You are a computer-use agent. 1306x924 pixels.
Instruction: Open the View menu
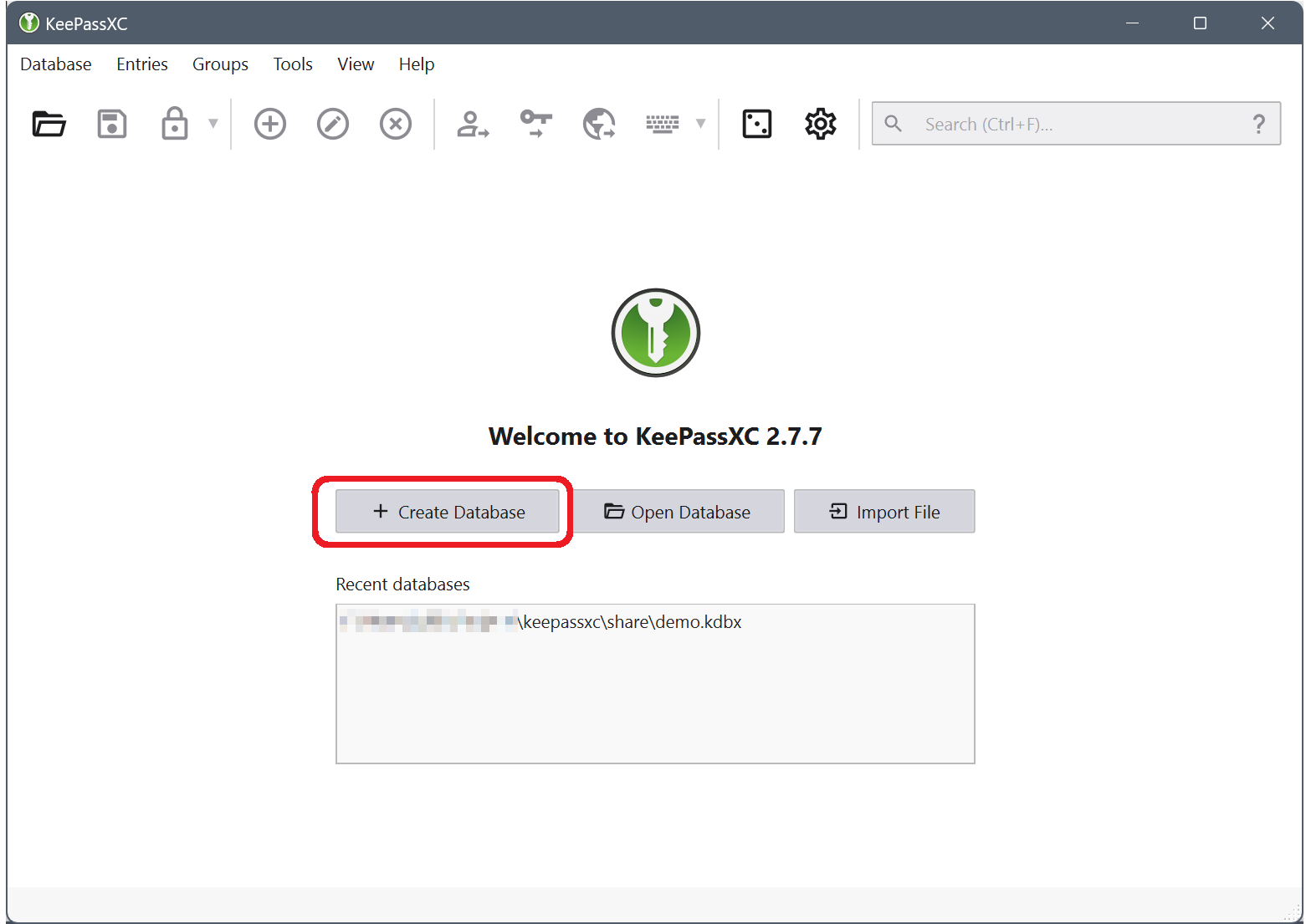356,64
